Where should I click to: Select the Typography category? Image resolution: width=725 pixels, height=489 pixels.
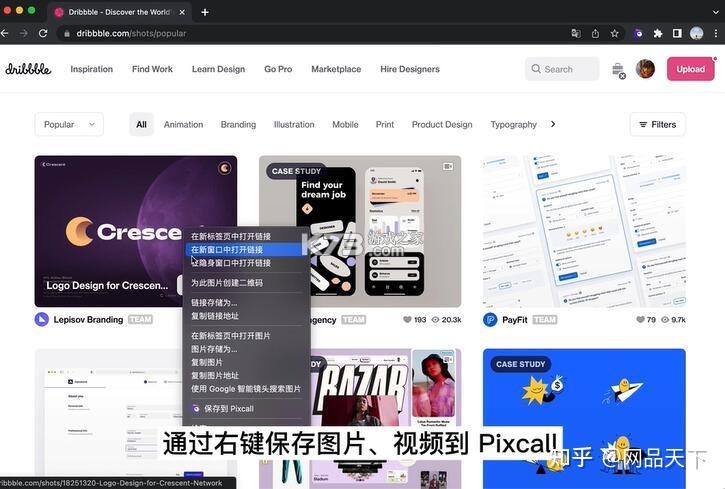[x=514, y=124]
